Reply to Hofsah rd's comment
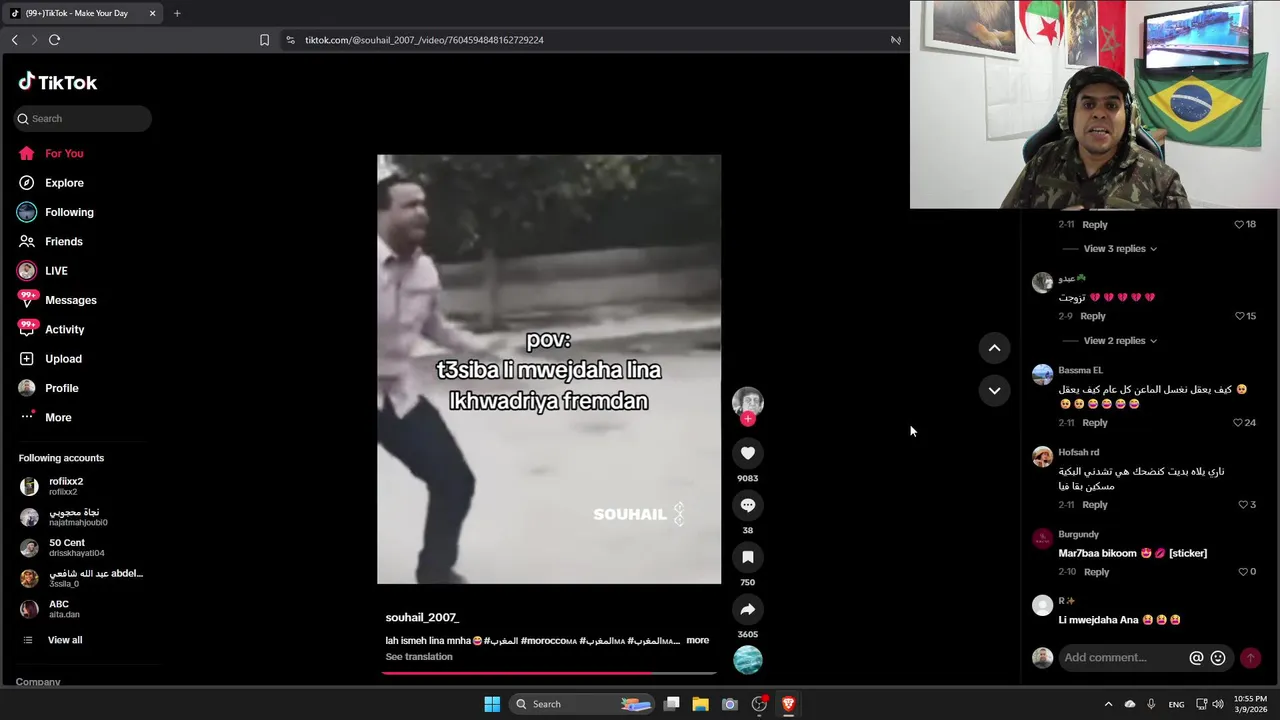Viewport: 1280px width, 720px height. click(1095, 505)
